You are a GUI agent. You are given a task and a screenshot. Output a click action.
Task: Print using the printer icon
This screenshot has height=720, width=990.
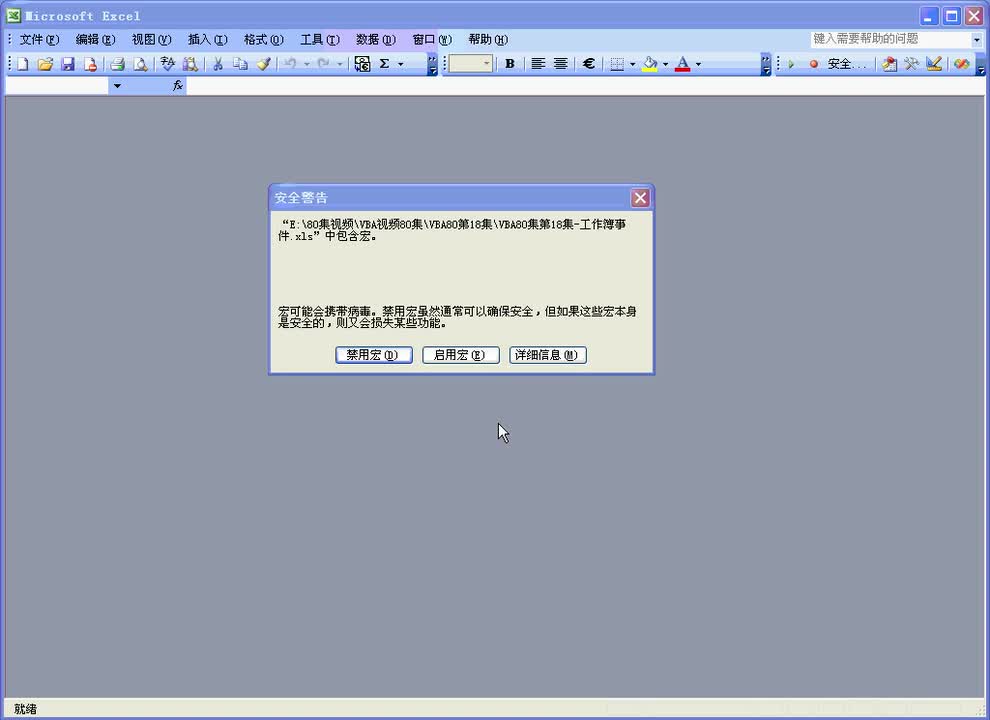click(117, 64)
